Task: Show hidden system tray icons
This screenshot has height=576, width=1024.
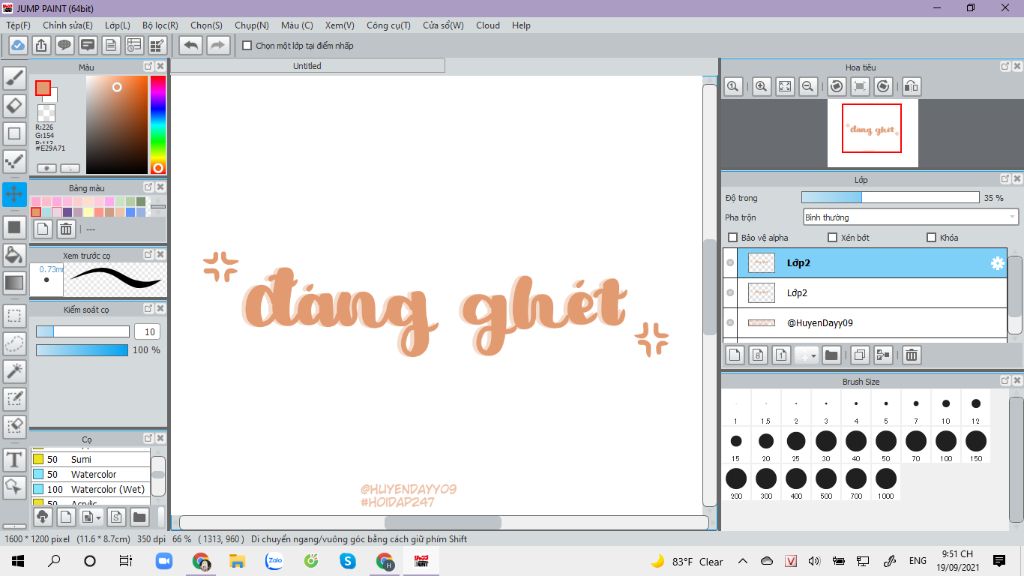Action: (743, 561)
